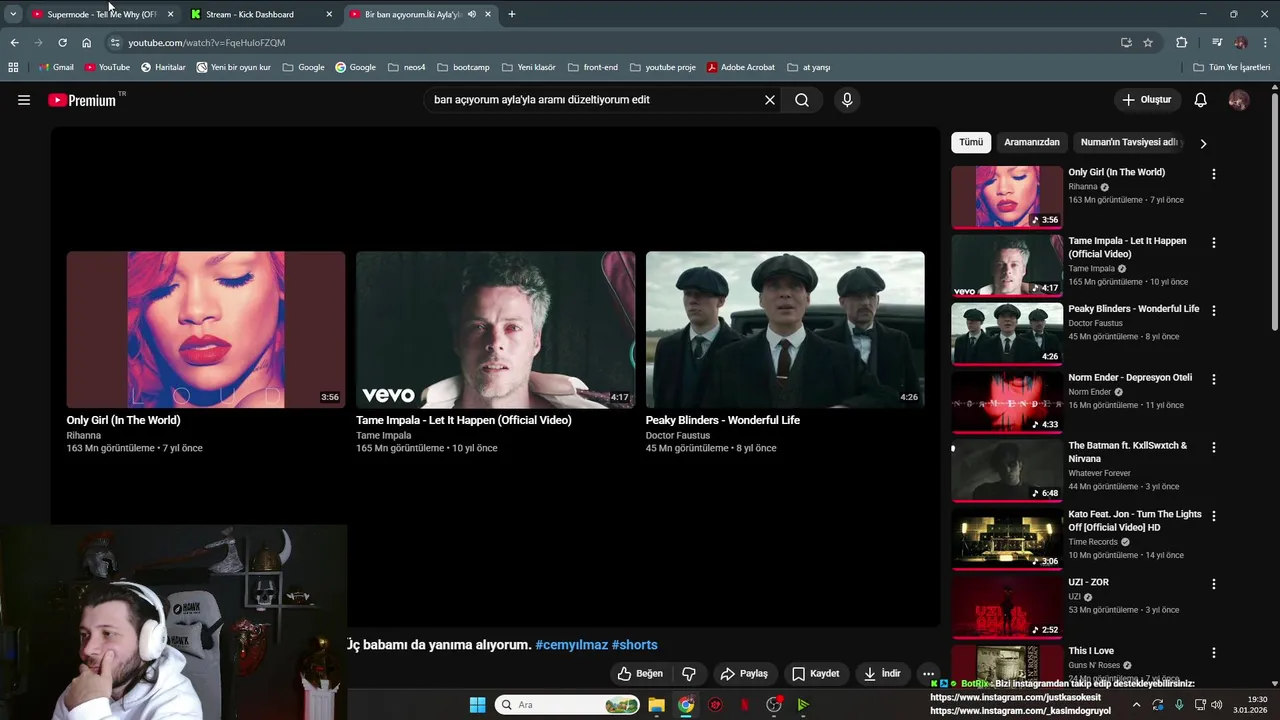Open options for Tame Impala sidebar video
1280x720 pixels.
[1214, 243]
